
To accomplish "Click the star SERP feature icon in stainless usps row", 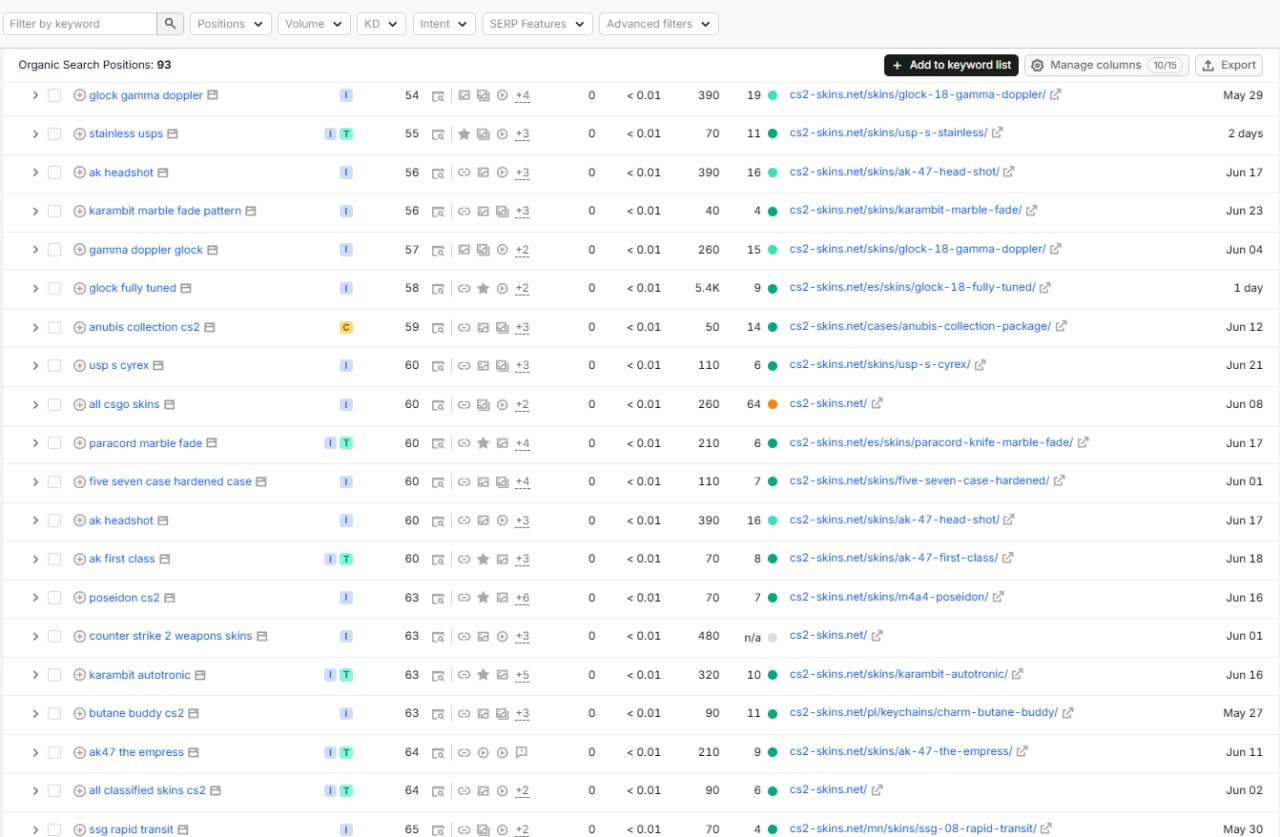I will pyautogui.click(x=464, y=134).
